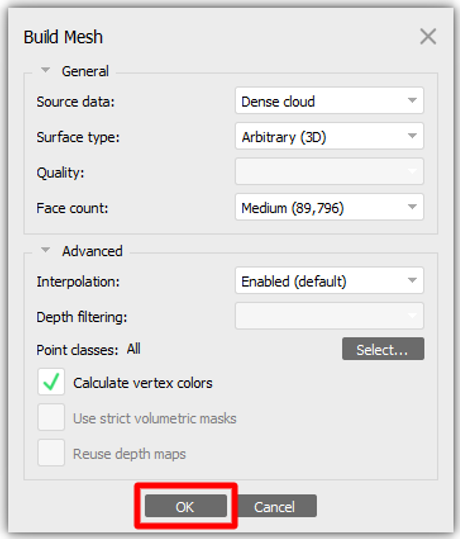Click the disabled Quality combo box
This screenshot has height=539, width=460.
pos(329,172)
